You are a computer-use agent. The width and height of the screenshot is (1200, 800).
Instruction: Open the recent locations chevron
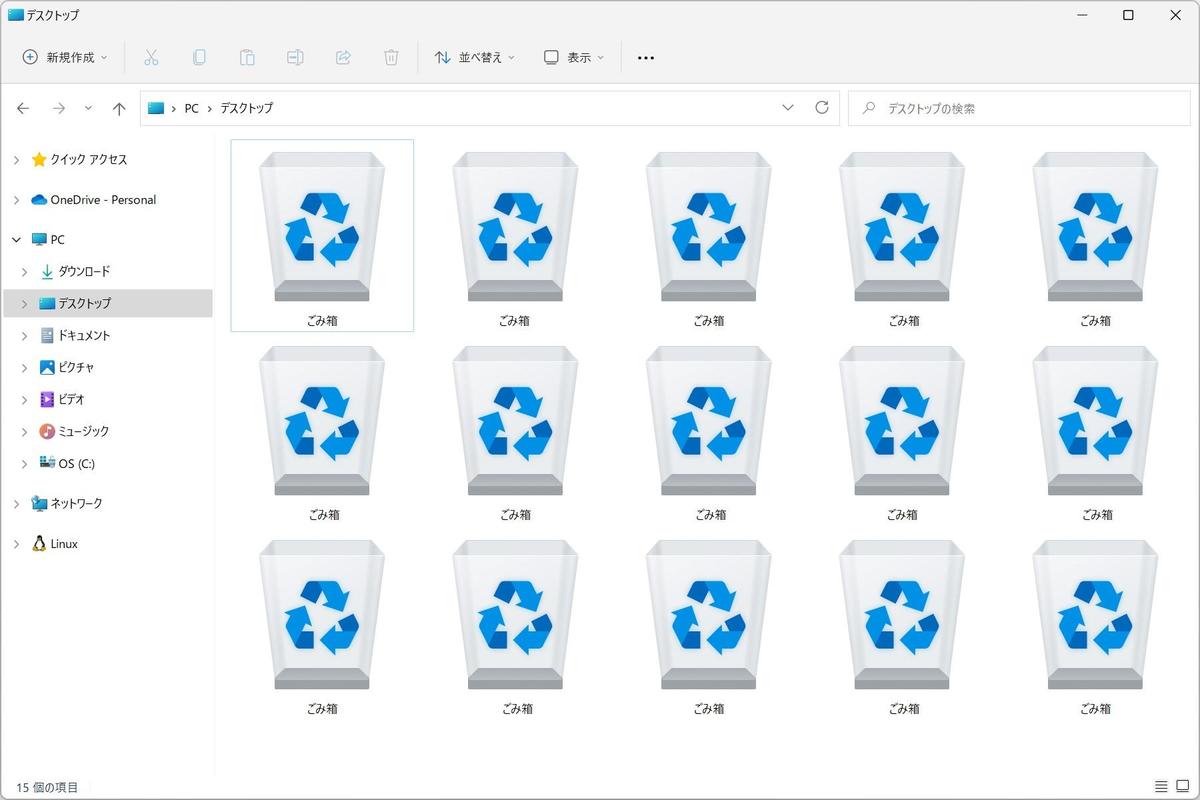(88, 108)
